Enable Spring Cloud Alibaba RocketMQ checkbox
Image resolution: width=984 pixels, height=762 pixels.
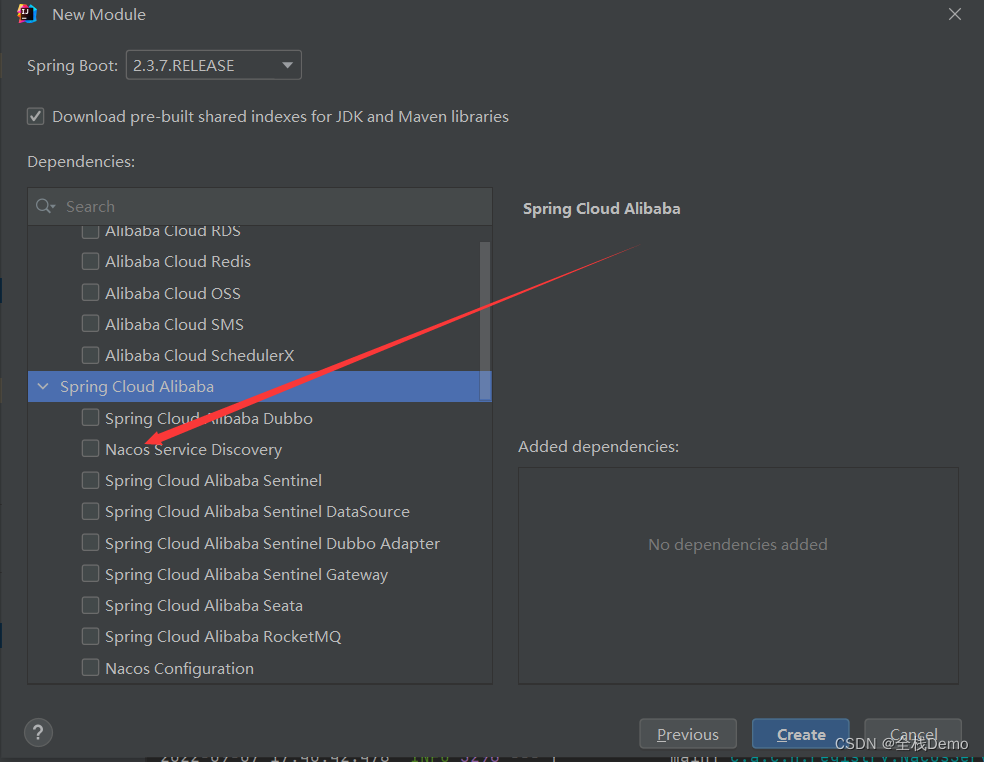(x=90, y=636)
